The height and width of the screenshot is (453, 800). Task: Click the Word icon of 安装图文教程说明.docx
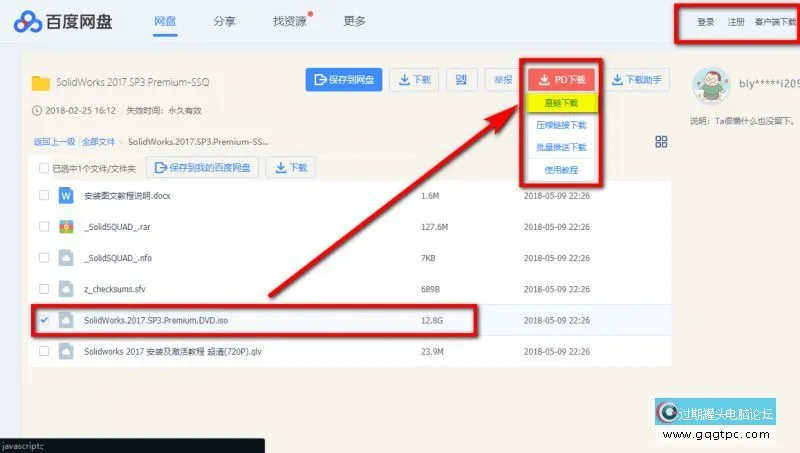pyautogui.click(x=67, y=196)
